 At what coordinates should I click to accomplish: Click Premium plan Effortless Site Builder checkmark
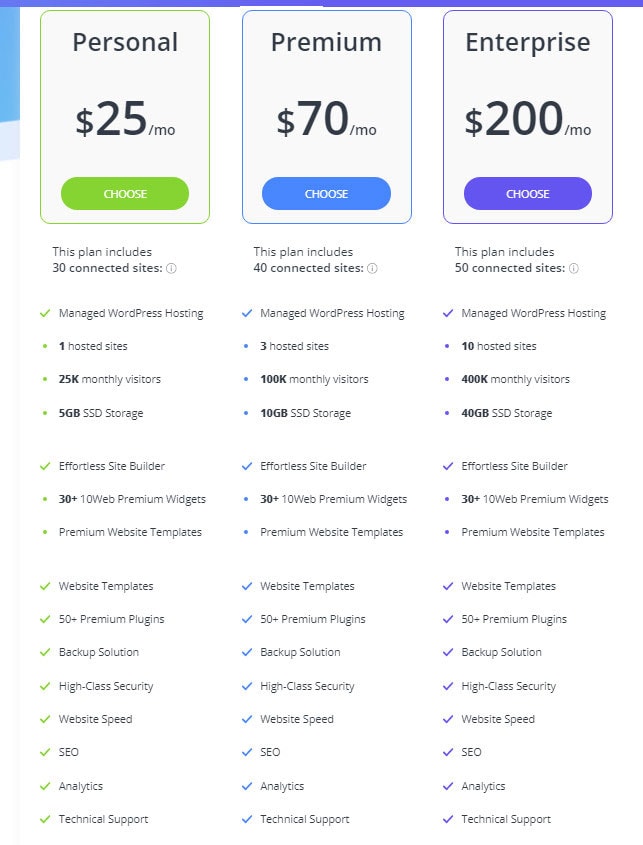(x=247, y=466)
